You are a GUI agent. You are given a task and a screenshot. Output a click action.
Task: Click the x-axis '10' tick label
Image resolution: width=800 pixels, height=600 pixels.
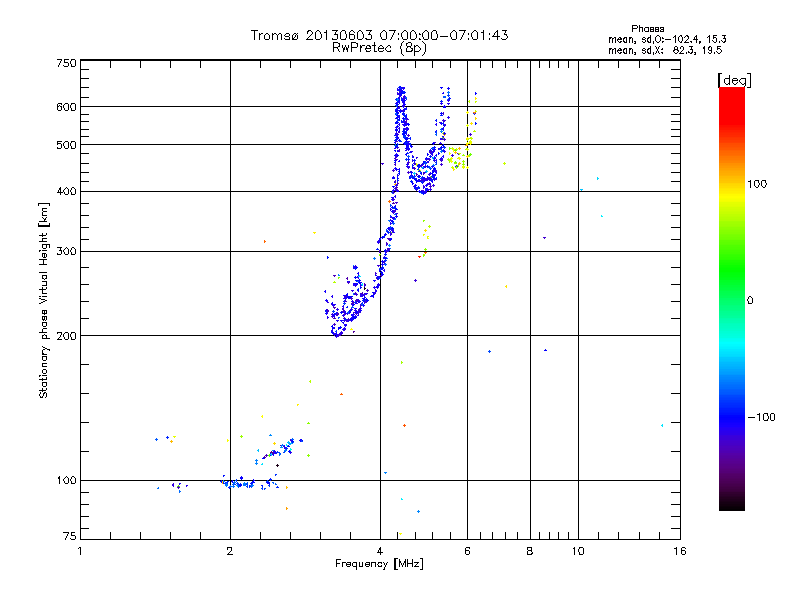(x=578, y=551)
